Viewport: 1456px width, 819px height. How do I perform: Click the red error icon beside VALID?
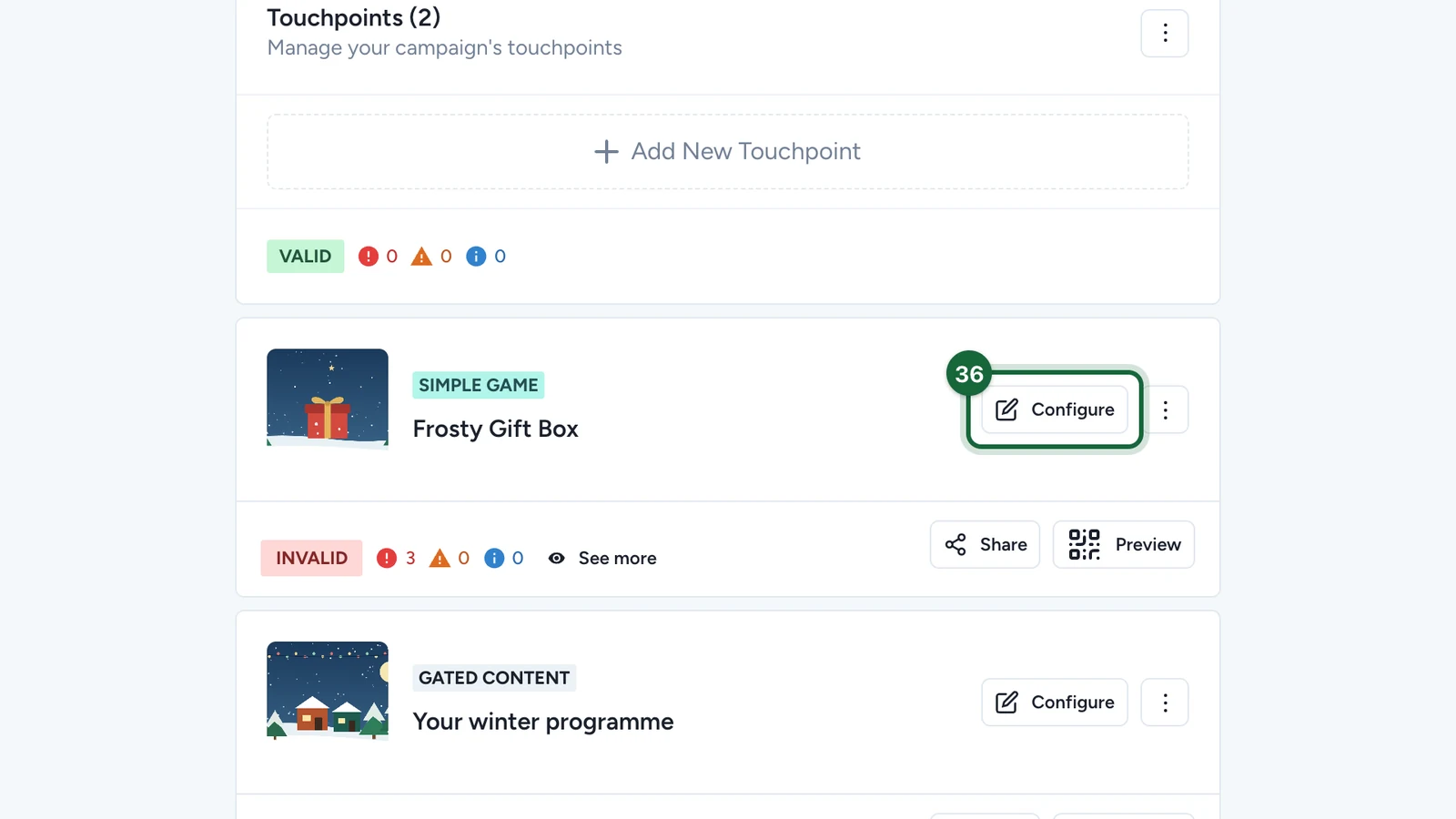pos(369,257)
